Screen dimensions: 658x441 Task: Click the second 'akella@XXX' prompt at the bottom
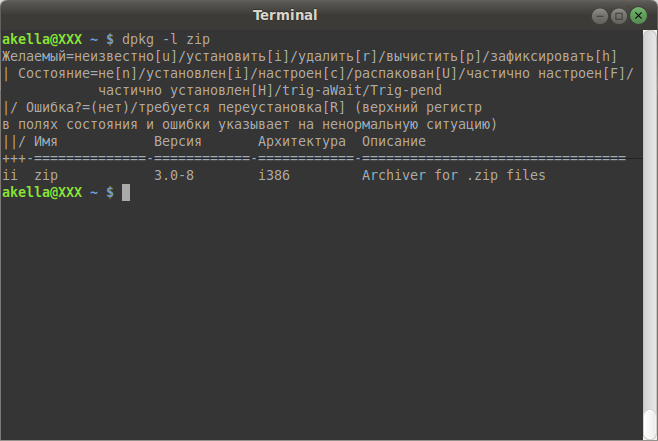click(42, 192)
